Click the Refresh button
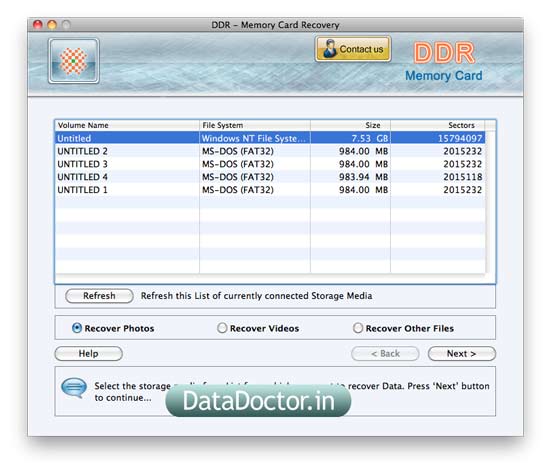 99,296
